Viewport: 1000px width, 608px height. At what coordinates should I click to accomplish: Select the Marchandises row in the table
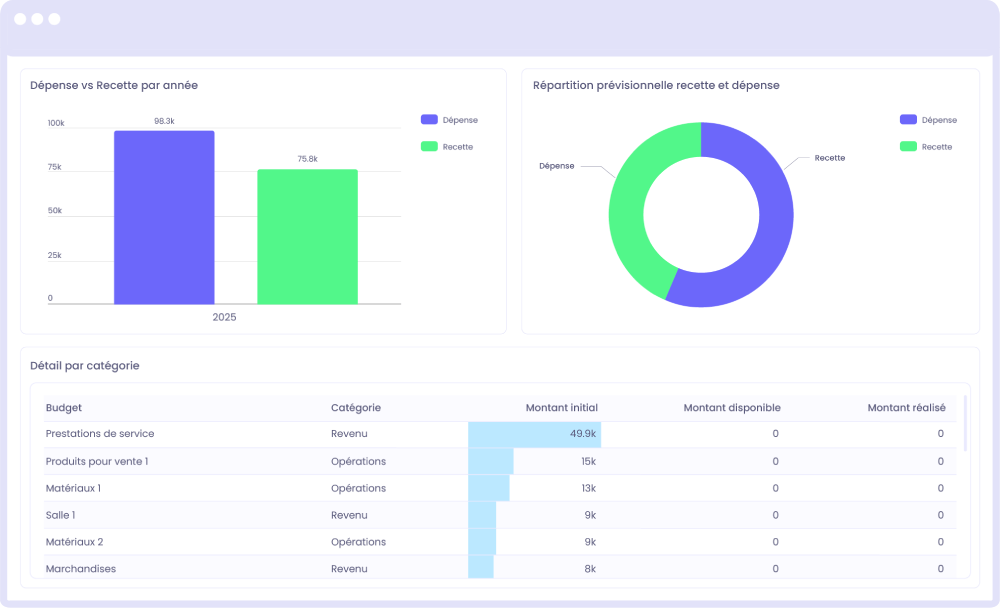click(79, 568)
